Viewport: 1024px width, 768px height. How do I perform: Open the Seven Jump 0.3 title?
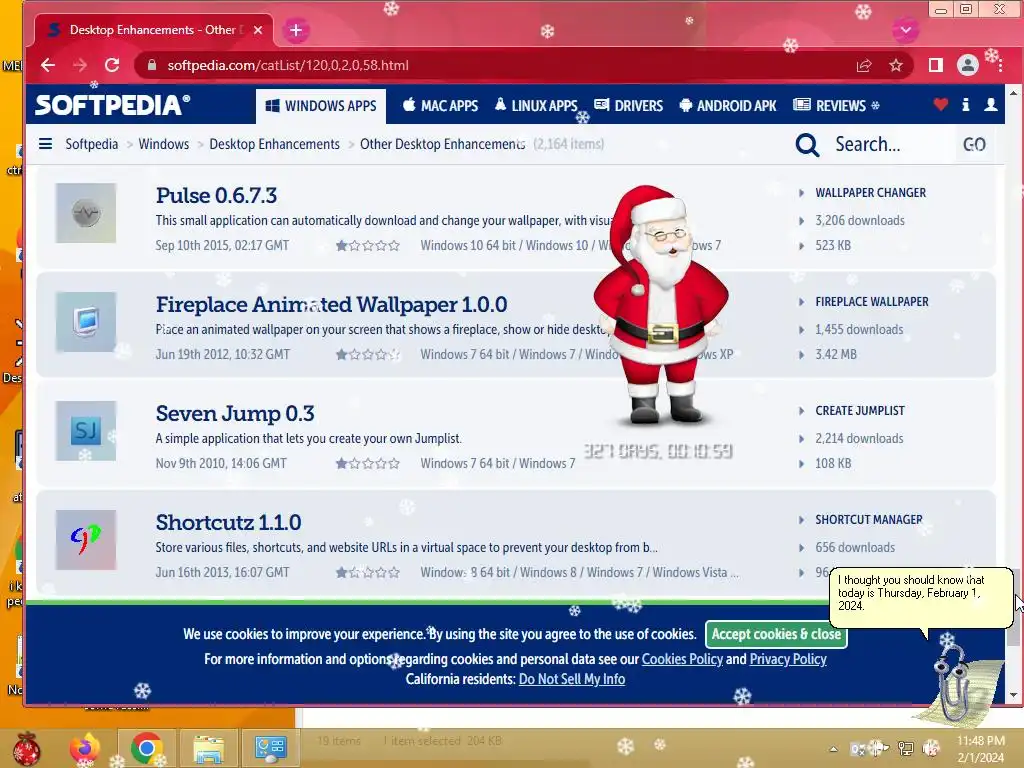(x=235, y=413)
